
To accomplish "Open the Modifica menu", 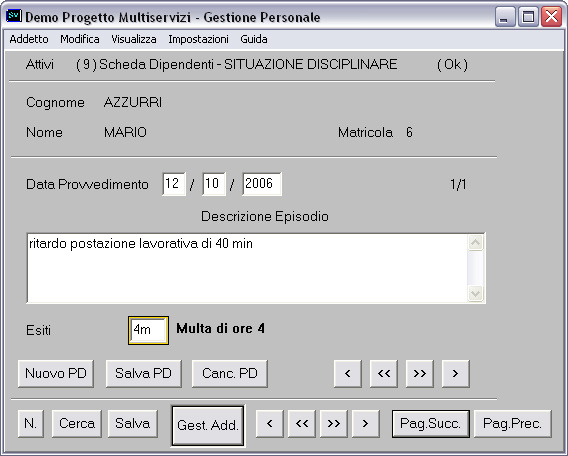I will pyautogui.click(x=80, y=39).
